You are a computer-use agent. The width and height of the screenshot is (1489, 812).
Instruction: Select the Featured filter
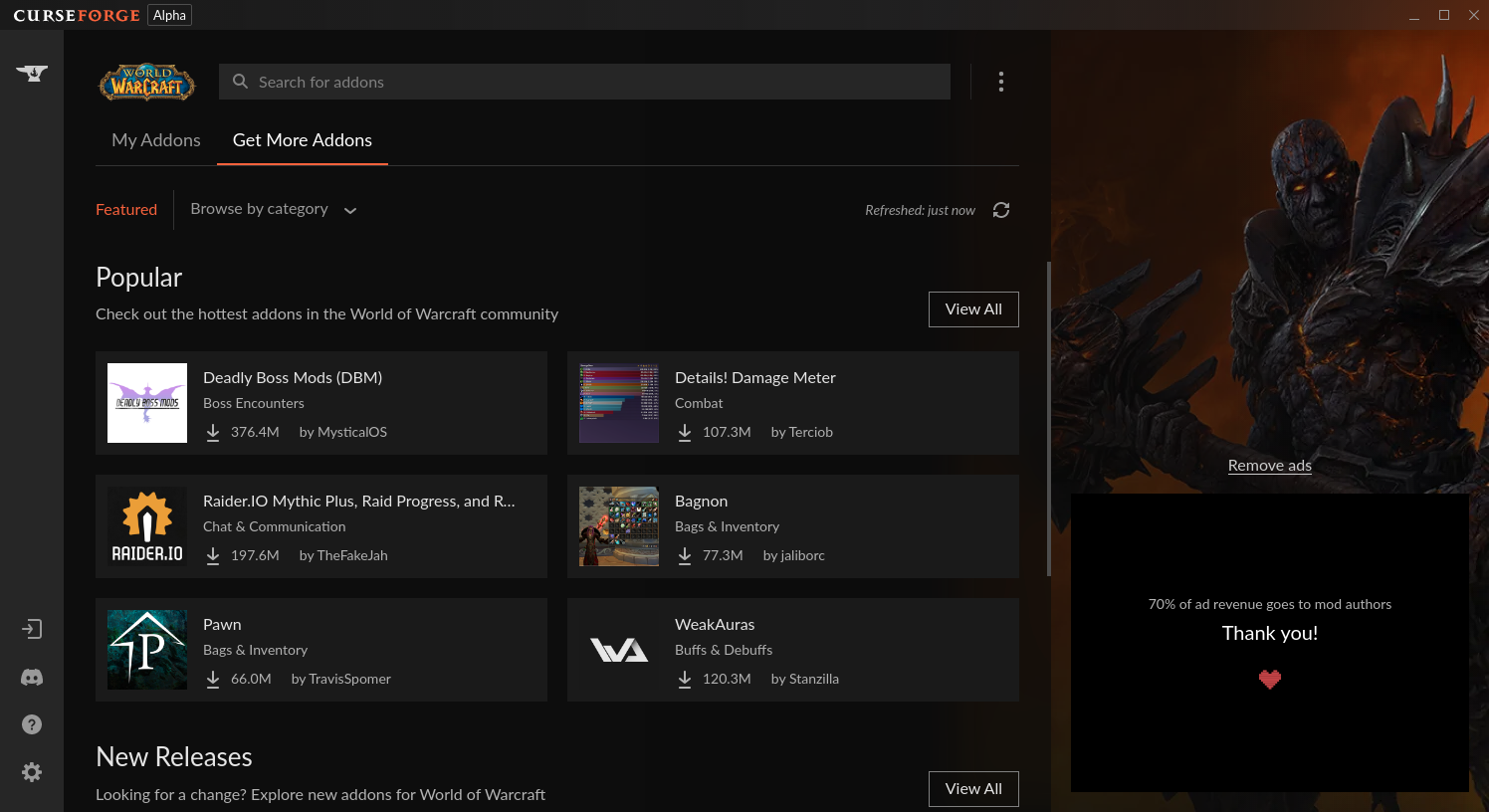click(126, 209)
